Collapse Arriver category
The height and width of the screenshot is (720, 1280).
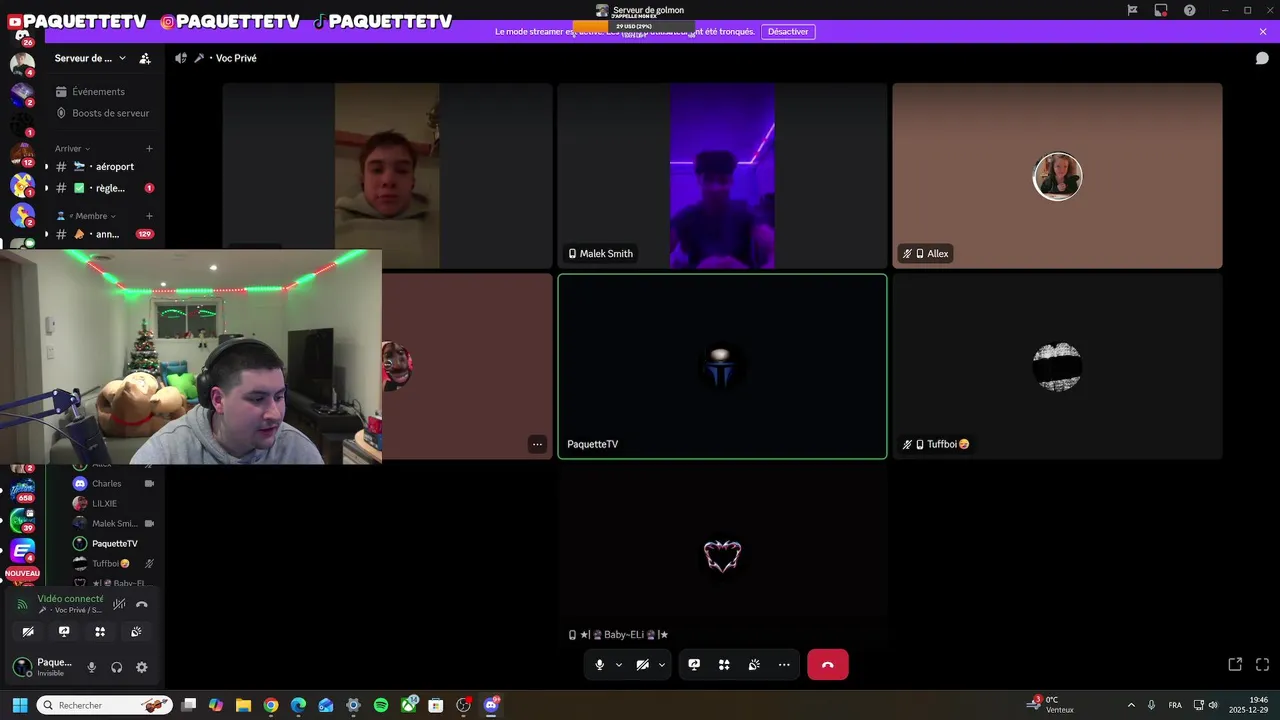click(72, 148)
